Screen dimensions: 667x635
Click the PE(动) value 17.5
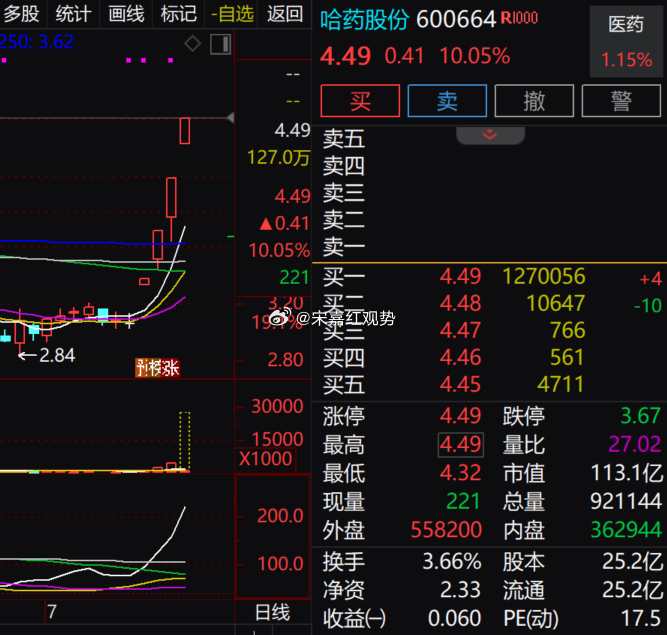click(x=641, y=618)
